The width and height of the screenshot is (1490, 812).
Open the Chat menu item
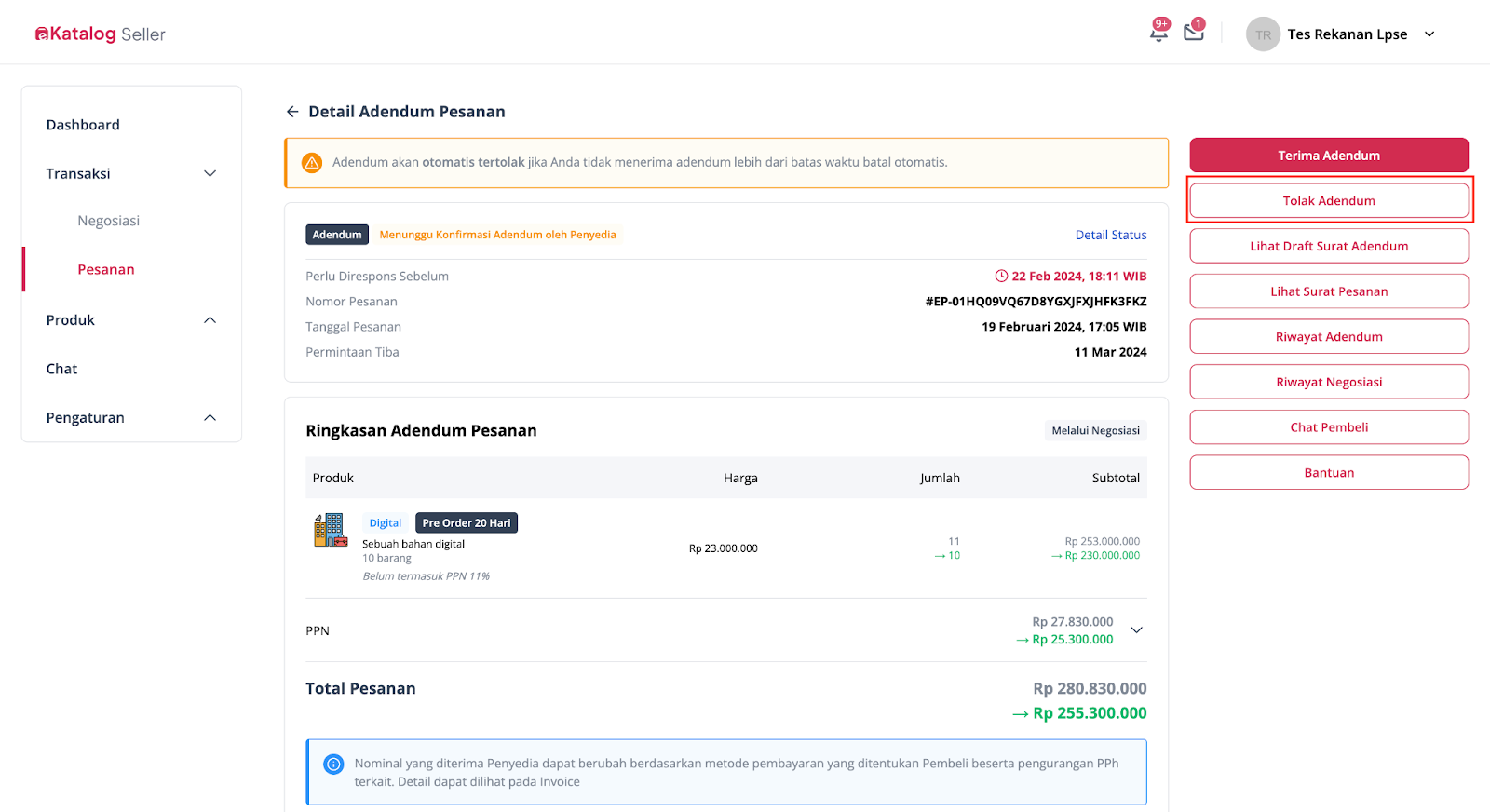pyautogui.click(x=61, y=369)
